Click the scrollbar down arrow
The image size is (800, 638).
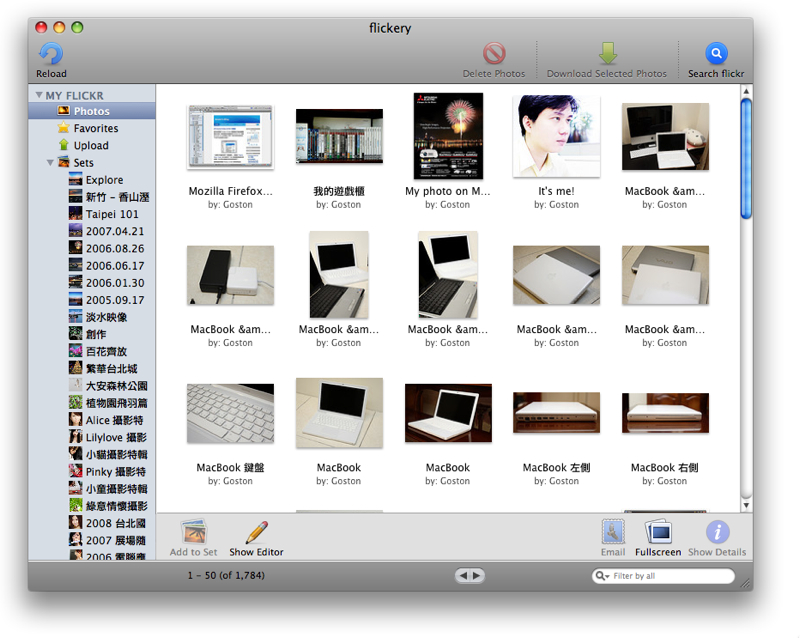pos(746,505)
